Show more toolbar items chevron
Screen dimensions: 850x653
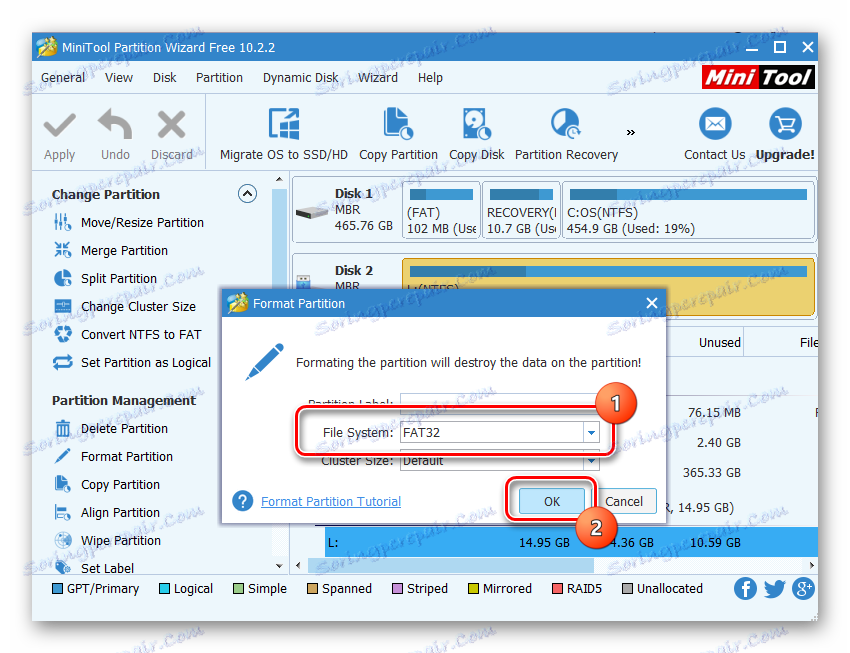(x=630, y=132)
